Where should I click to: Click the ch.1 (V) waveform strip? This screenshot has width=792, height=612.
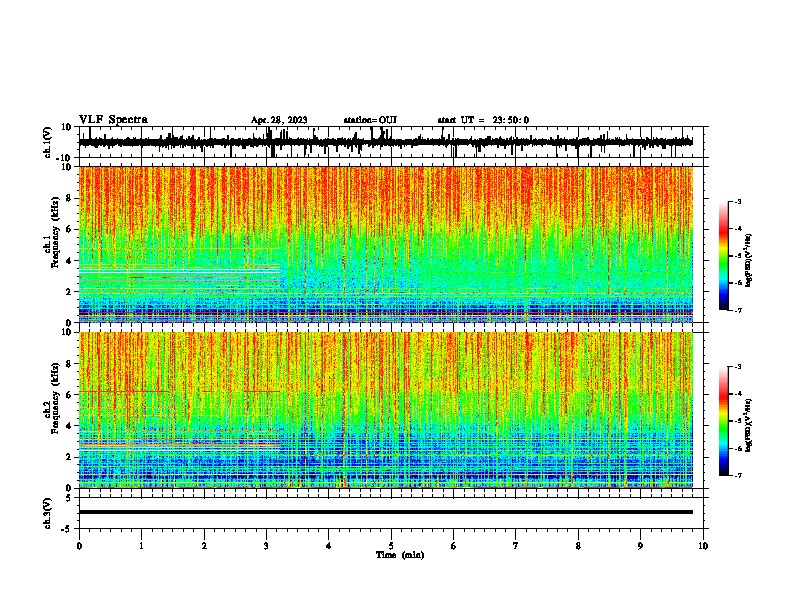coord(386,142)
